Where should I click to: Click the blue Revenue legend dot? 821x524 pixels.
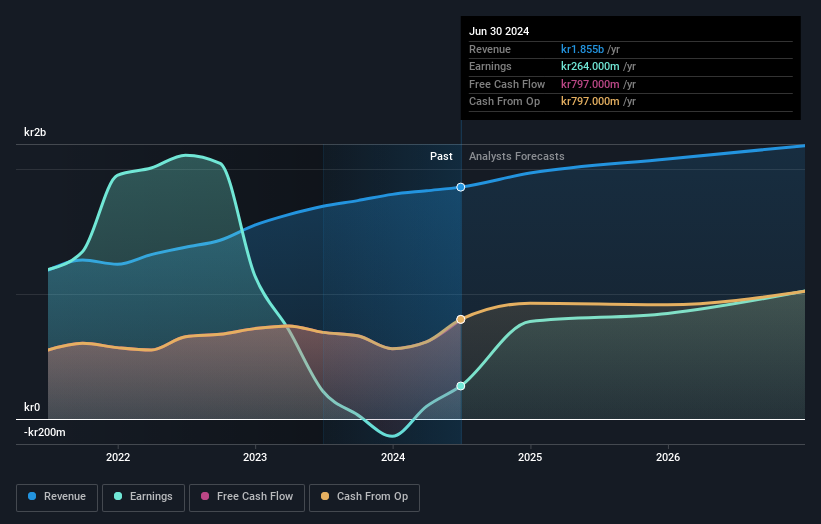32,496
